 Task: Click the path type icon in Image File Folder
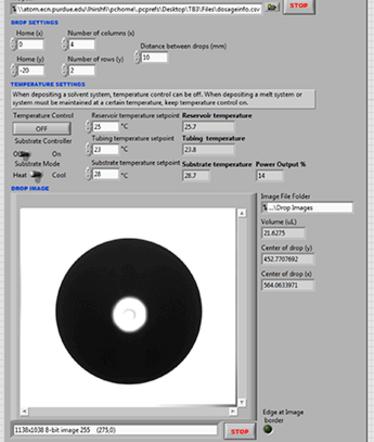pos(265,208)
